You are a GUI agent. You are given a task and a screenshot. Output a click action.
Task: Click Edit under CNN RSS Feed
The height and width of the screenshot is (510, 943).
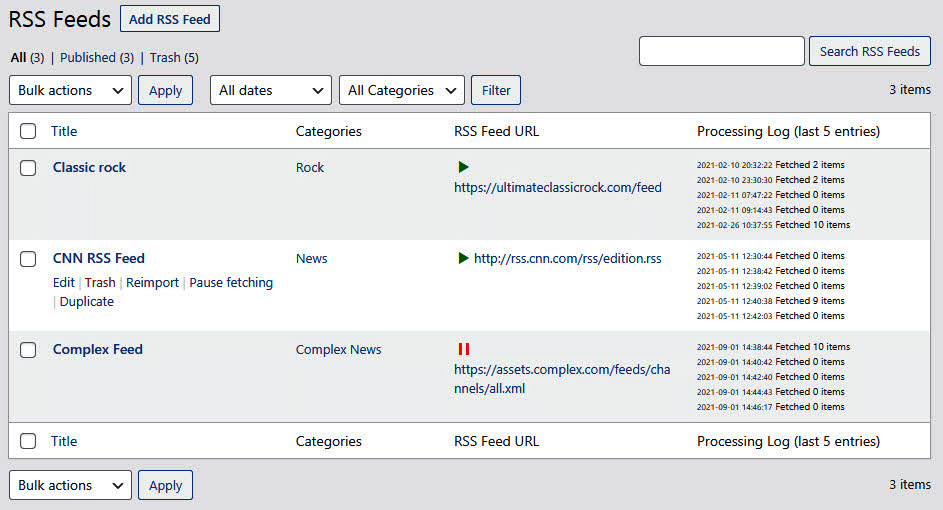pos(64,283)
